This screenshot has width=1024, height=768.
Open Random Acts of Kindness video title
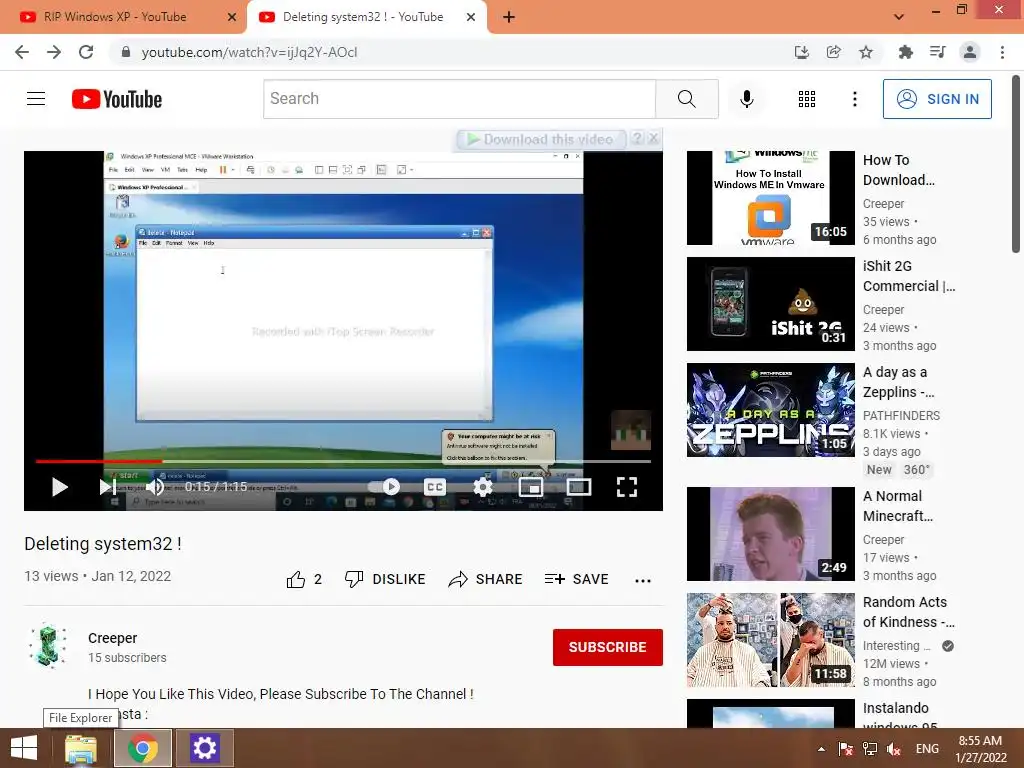pos(908,612)
